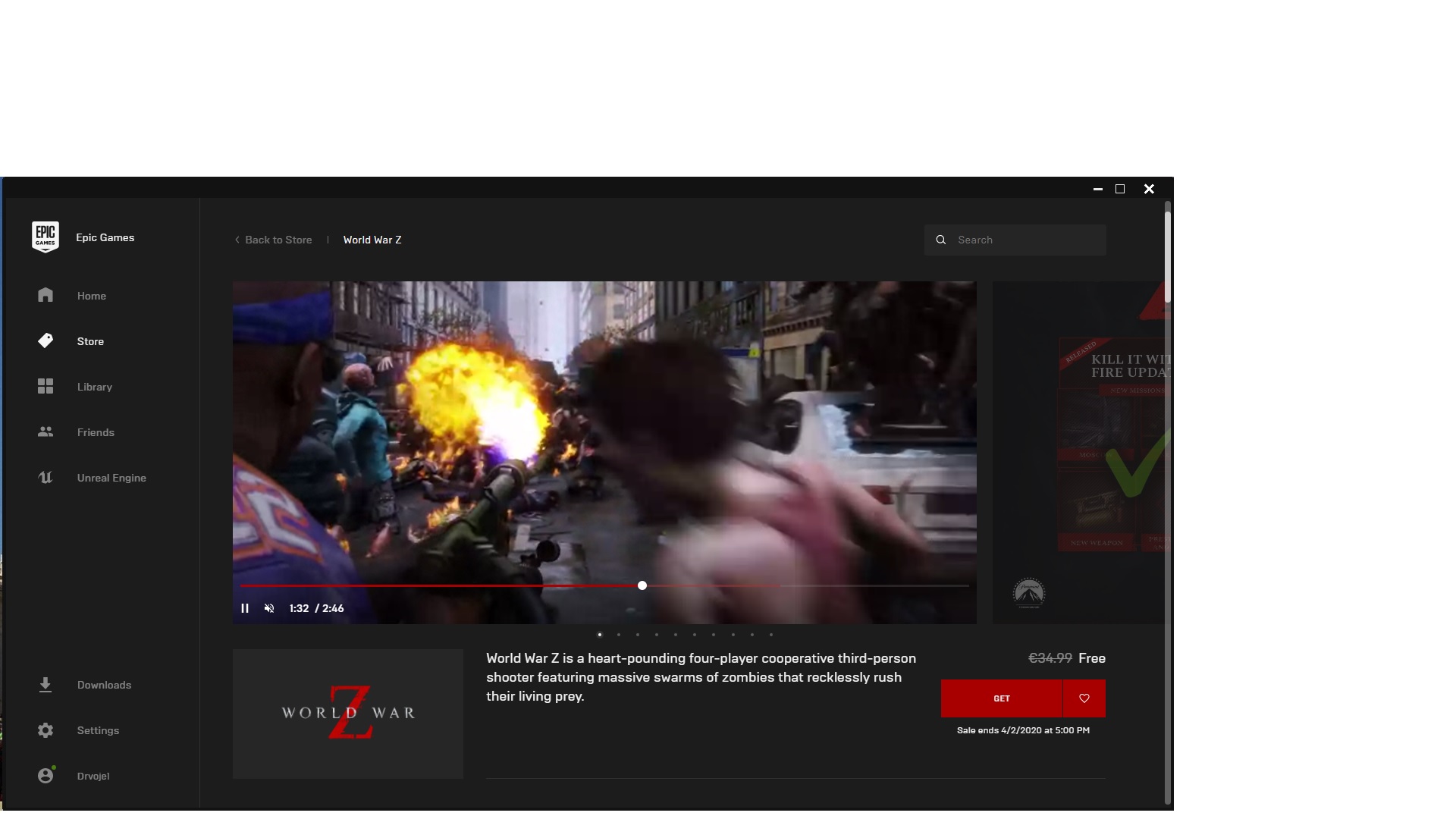Open the Settings gear icon
Screen dimensions: 1456x819
click(x=45, y=730)
